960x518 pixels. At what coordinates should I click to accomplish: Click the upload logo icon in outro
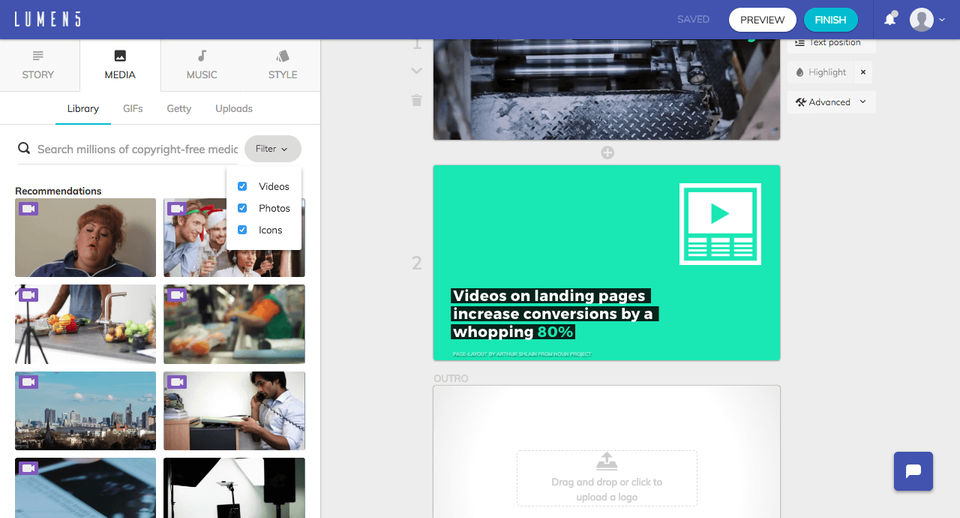[607, 460]
